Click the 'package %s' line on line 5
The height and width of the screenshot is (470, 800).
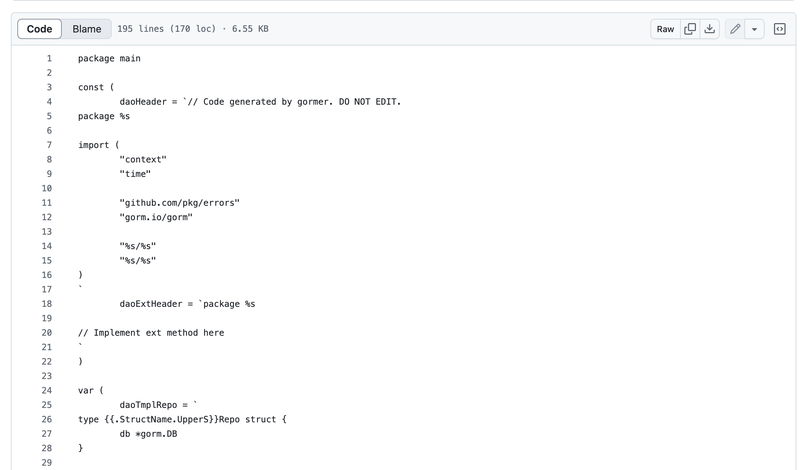tap(104, 116)
